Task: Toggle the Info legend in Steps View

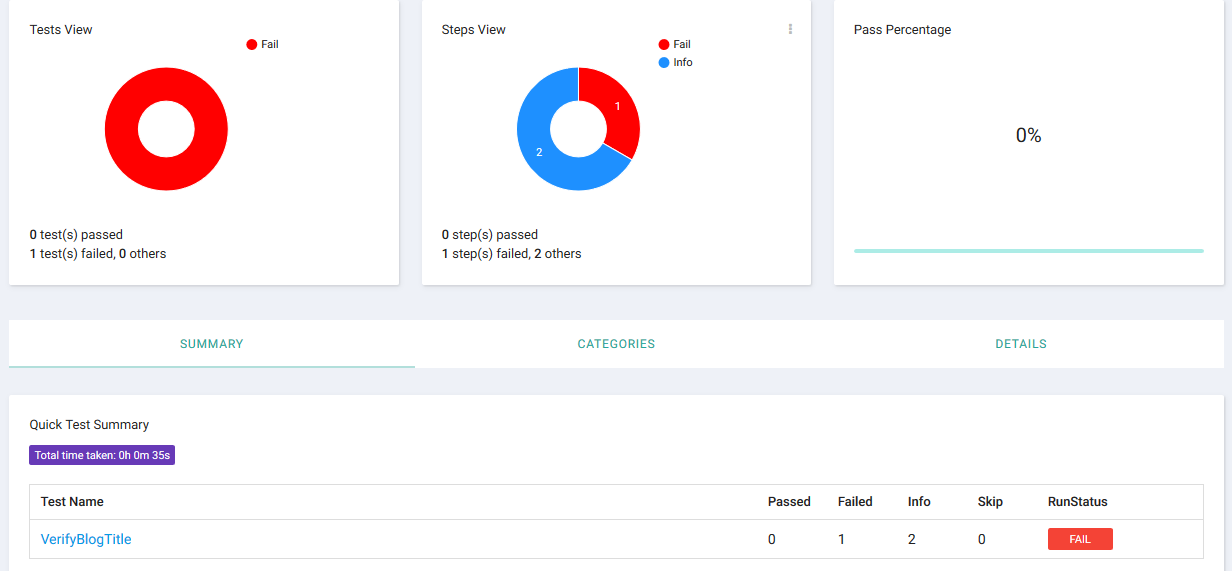Action: click(675, 62)
